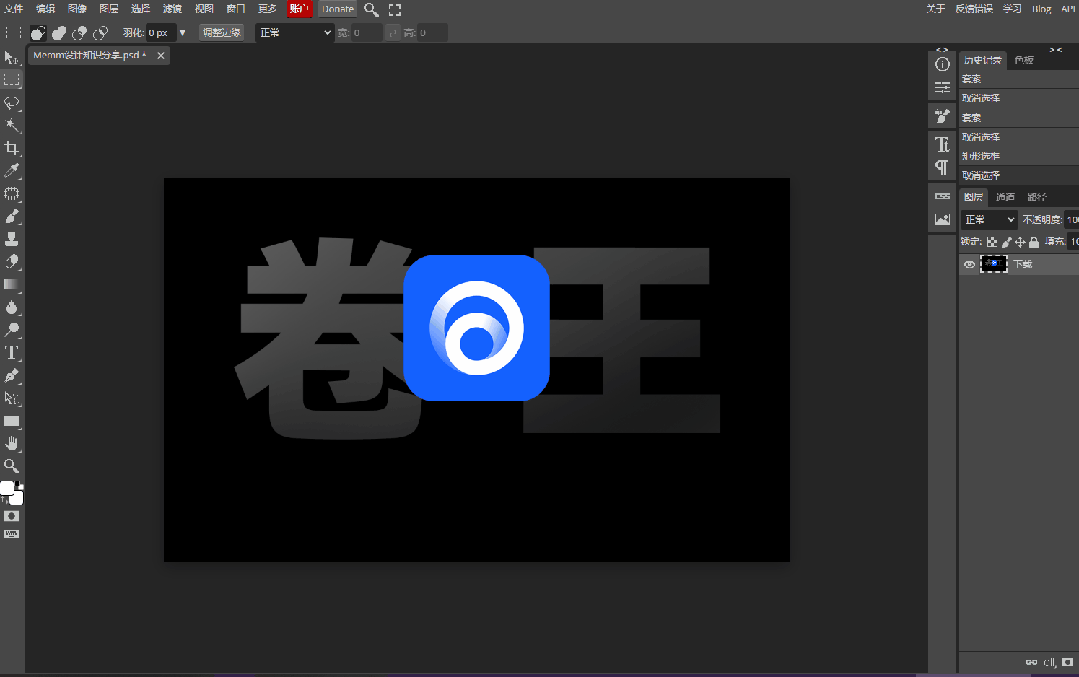
Task: Open the selection style dropdown in options bar
Action: (x=294, y=33)
